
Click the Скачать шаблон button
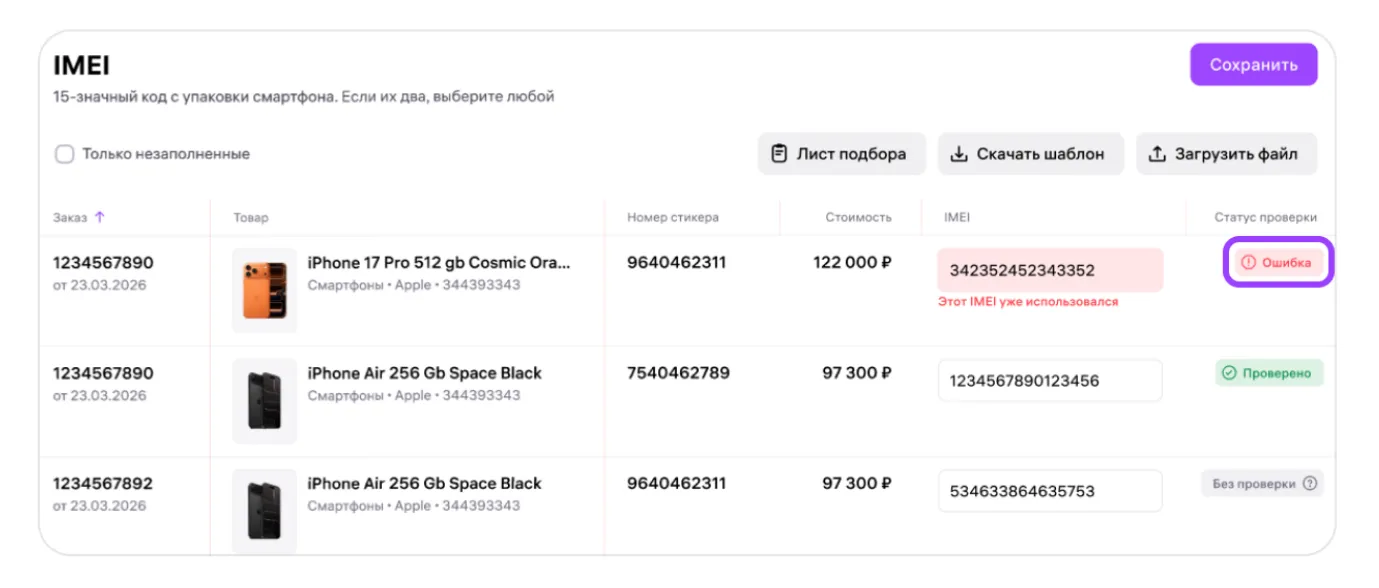pyautogui.click(x=1030, y=154)
